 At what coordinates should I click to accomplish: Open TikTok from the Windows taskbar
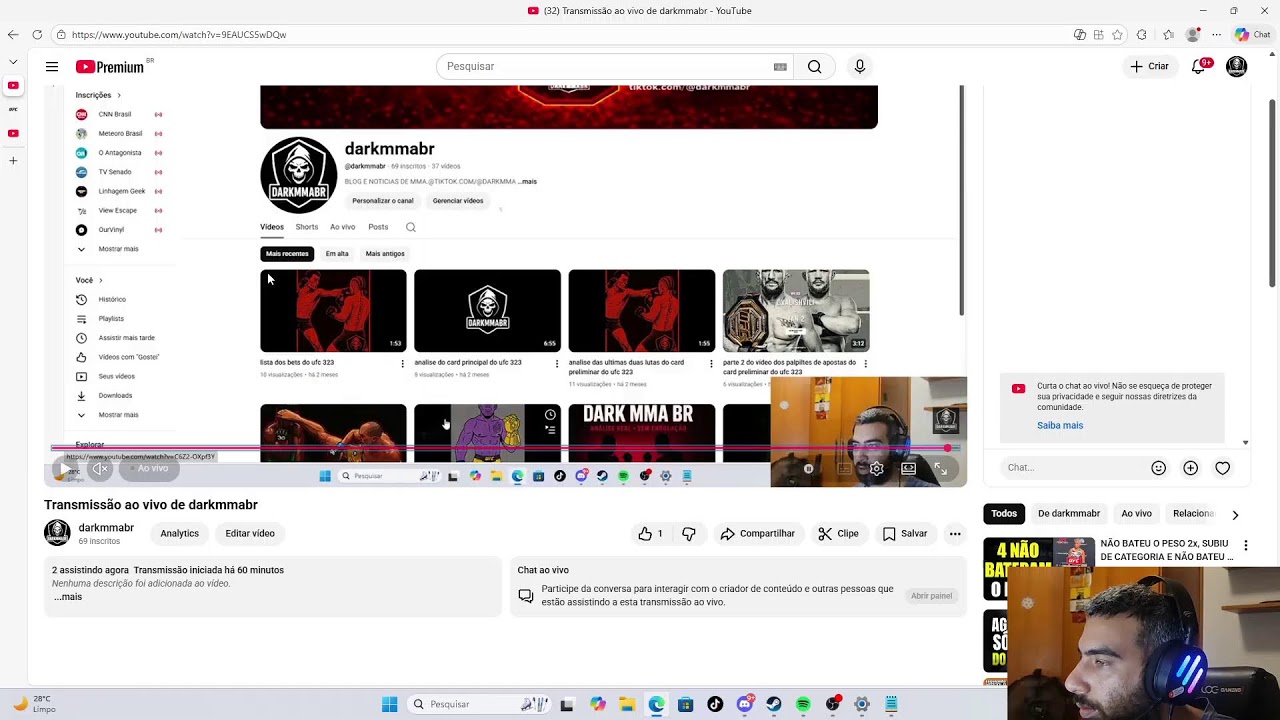(714, 705)
